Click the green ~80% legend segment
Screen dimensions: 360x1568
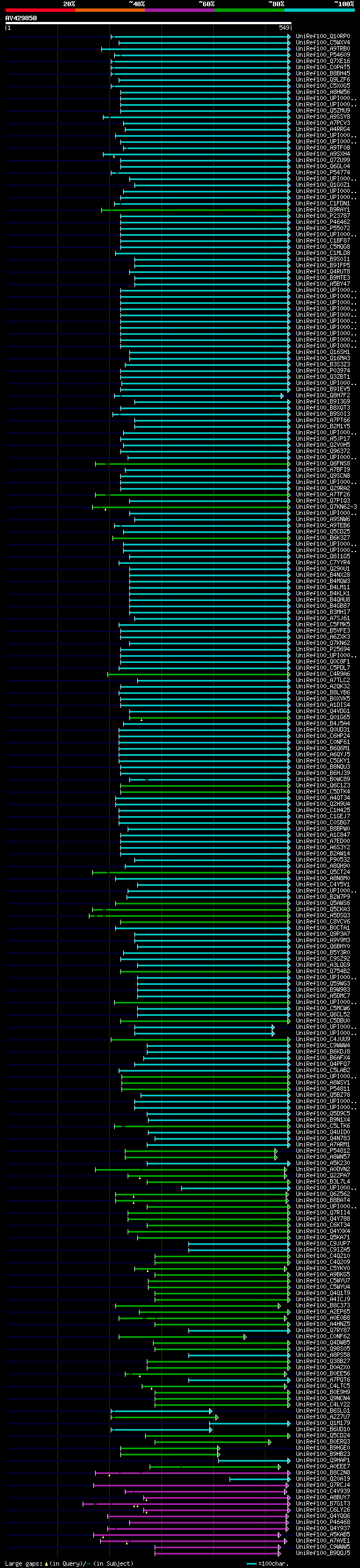pyautogui.click(x=250, y=10)
